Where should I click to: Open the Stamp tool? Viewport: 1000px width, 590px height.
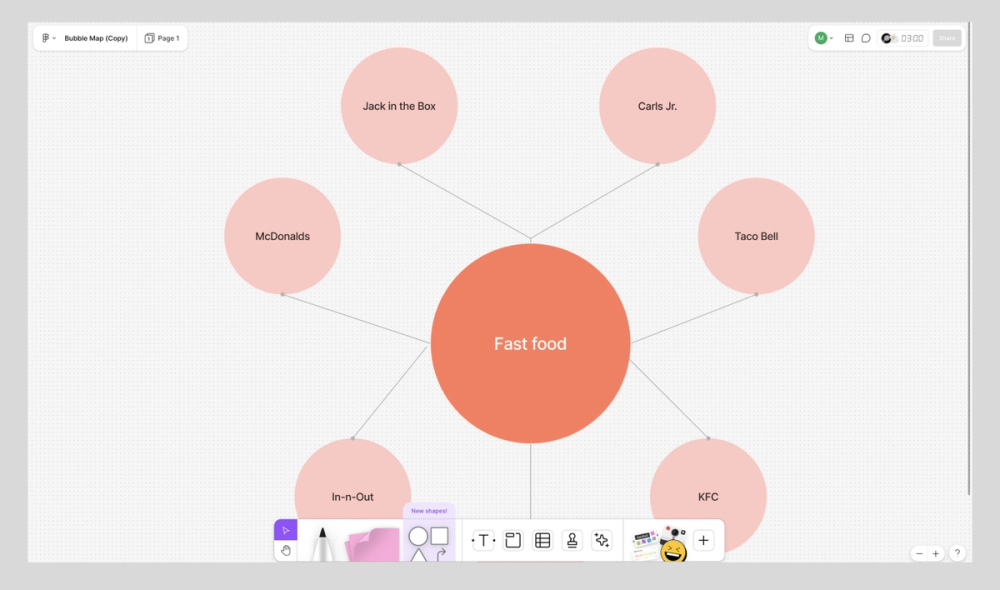point(571,539)
